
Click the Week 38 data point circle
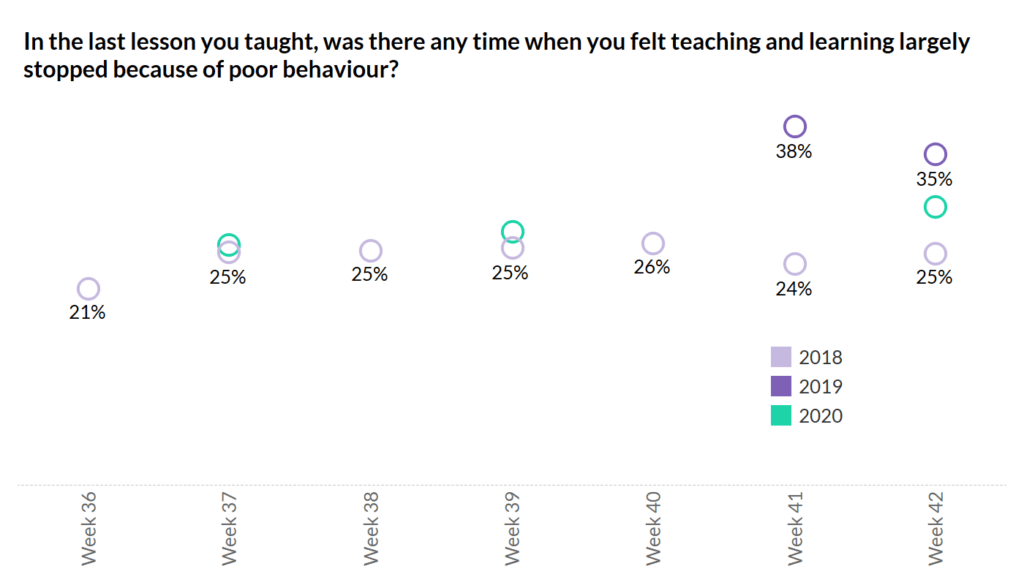pos(370,251)
